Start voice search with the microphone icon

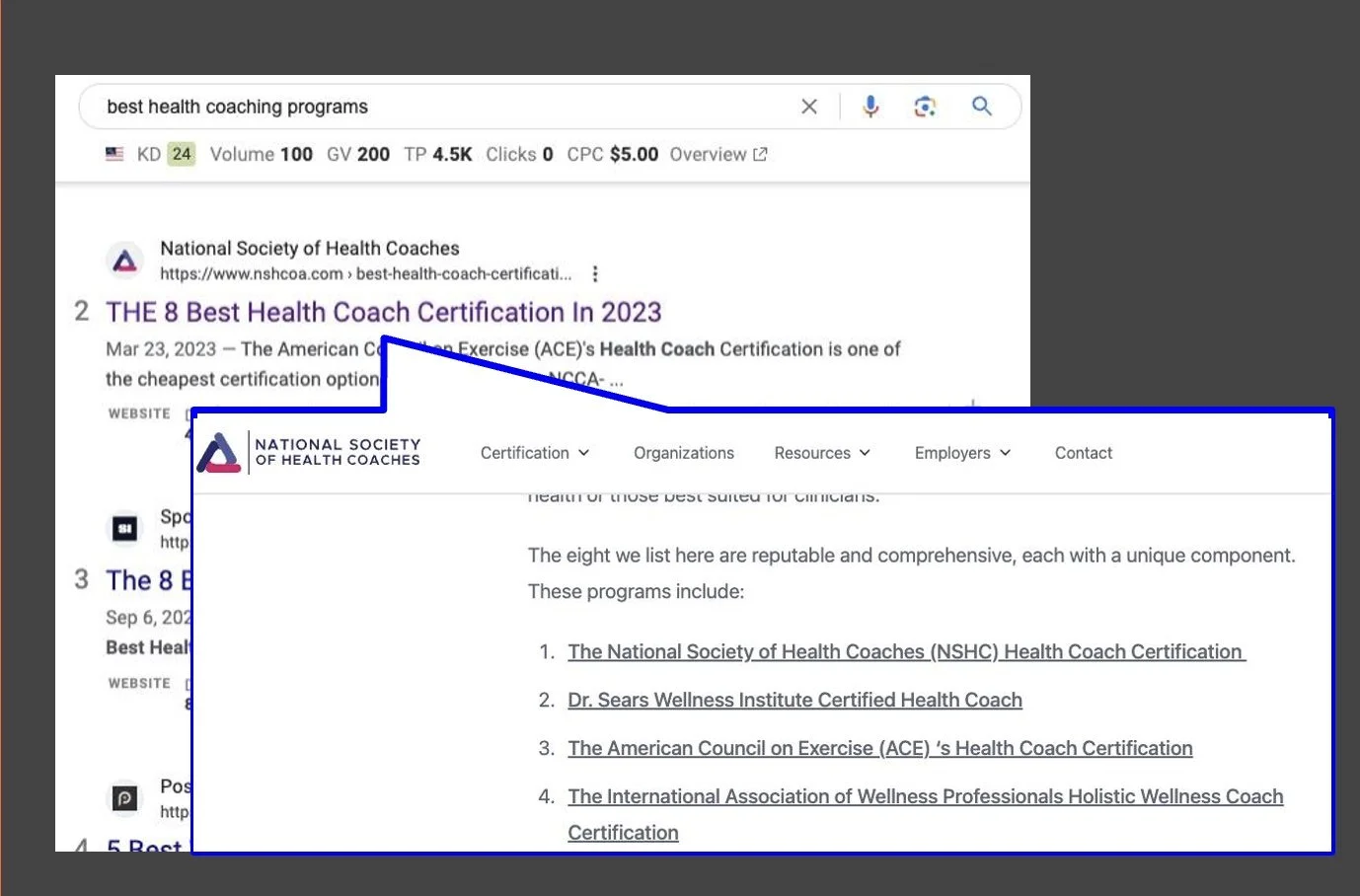(x=870, y=107)
